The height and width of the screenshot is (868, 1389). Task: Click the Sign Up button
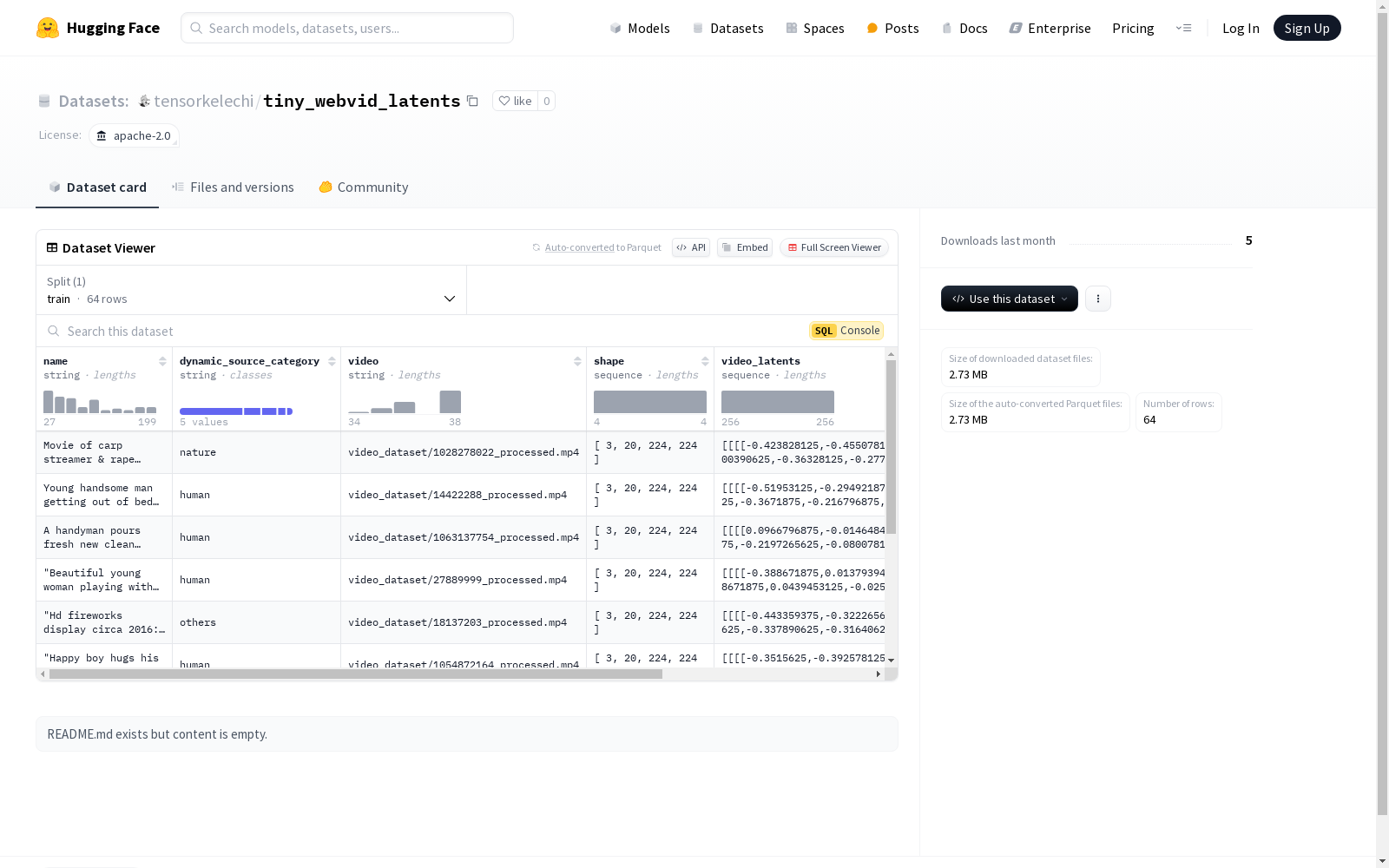point(1307,28)
